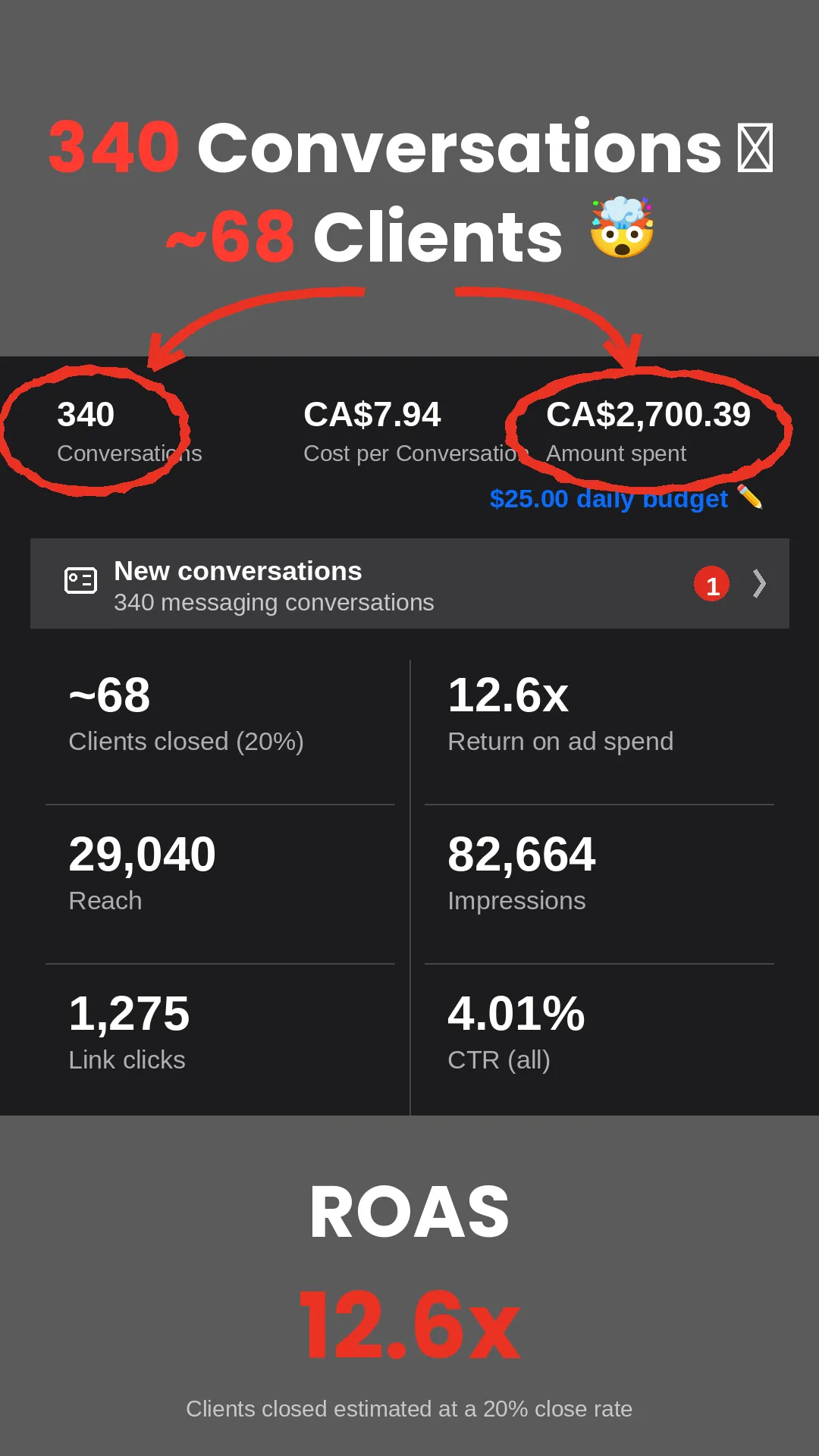The width and height of the screenshot is (819, 1456).
Task: Click the ~68 Clients closed tile
Action: coord(220,731)
